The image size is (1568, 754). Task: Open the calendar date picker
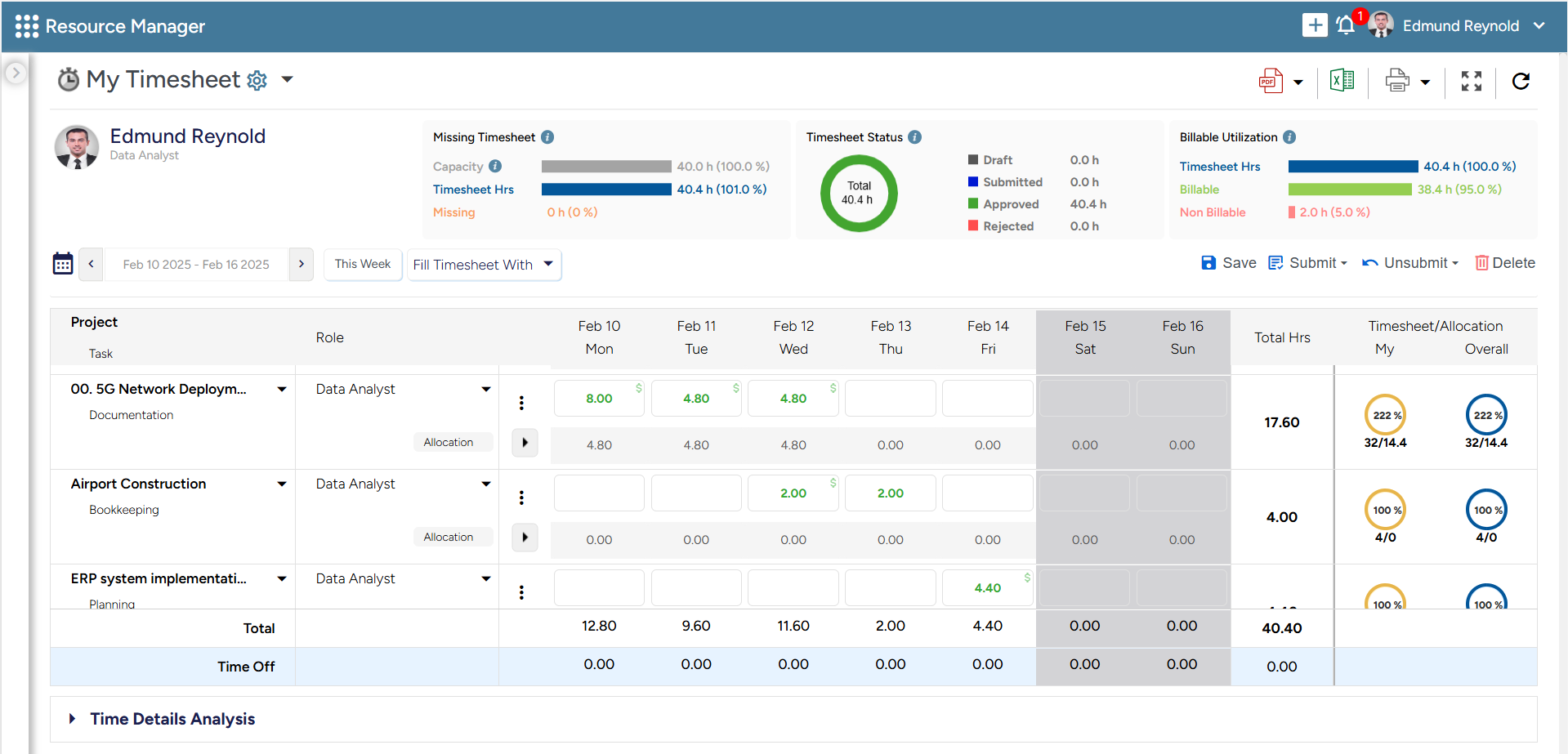[63, 263]
